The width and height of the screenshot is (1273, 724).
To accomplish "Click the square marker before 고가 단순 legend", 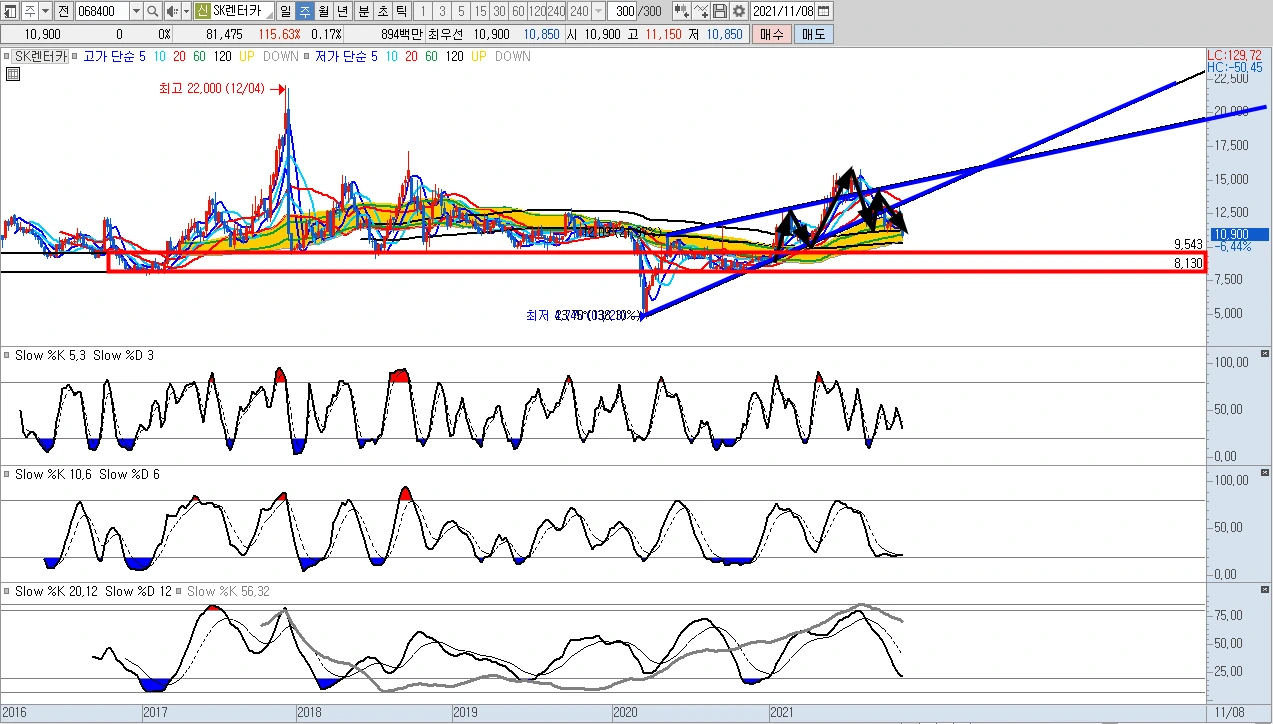I will (x=76, y=57).
